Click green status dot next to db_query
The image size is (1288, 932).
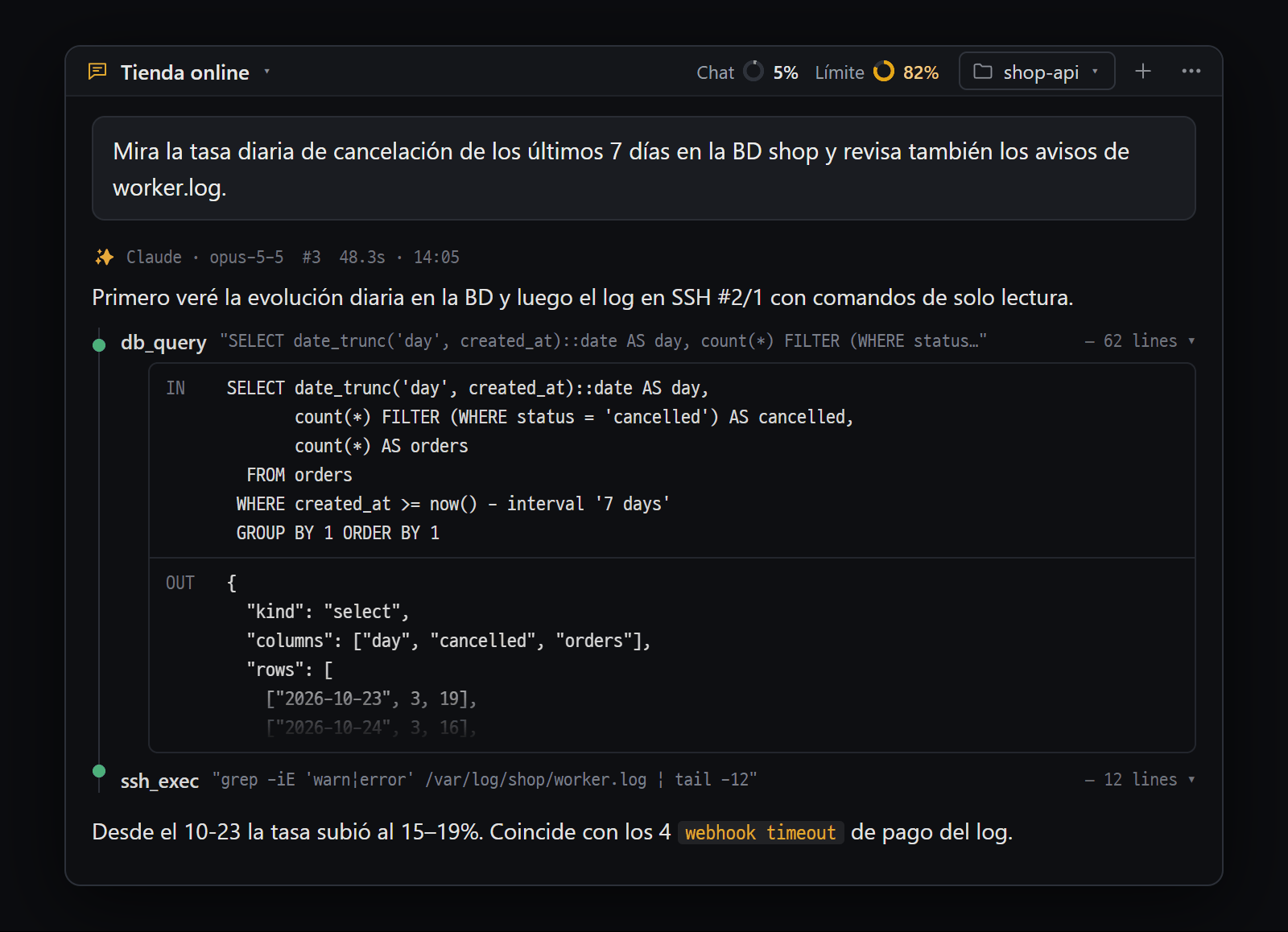click(99, 345)
